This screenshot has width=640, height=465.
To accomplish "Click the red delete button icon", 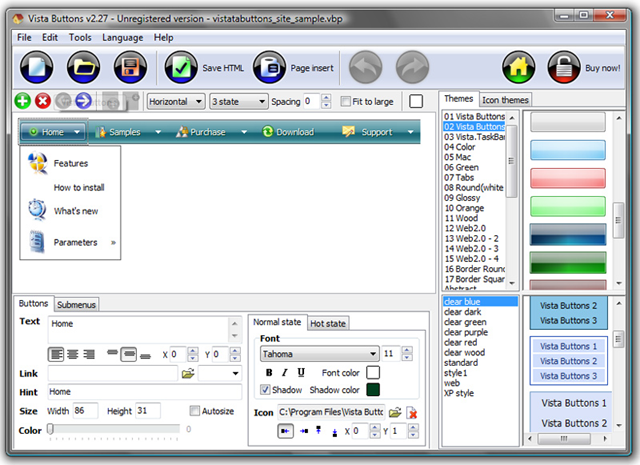I will 43,101.
